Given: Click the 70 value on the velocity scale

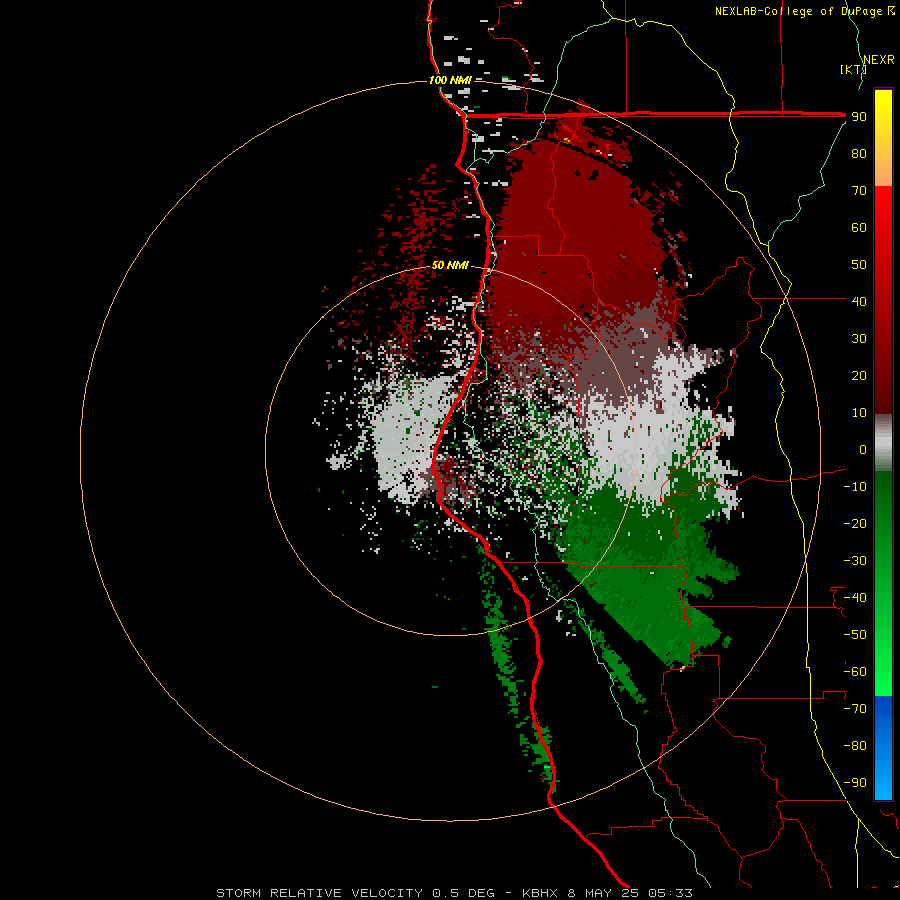Looking at the screenshot, I should coord(859,191).
